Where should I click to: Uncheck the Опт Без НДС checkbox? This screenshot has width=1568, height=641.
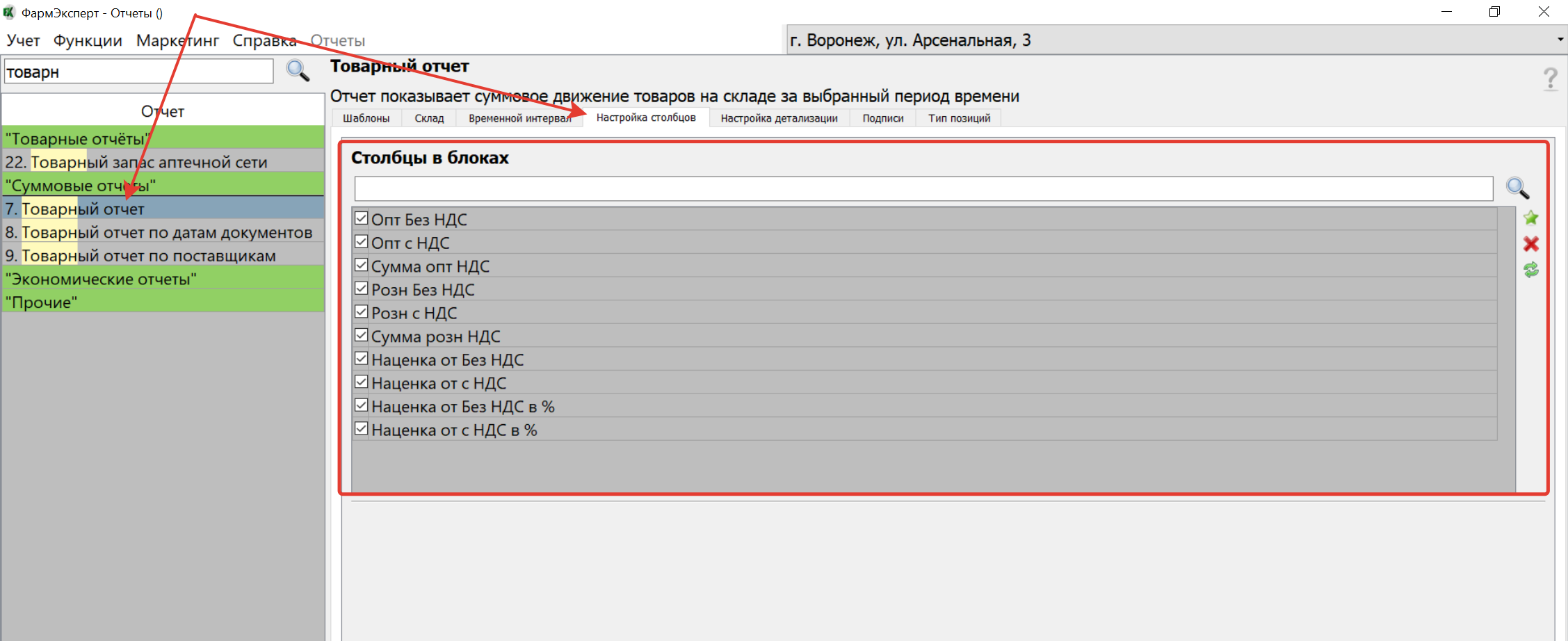coord(361,218)
